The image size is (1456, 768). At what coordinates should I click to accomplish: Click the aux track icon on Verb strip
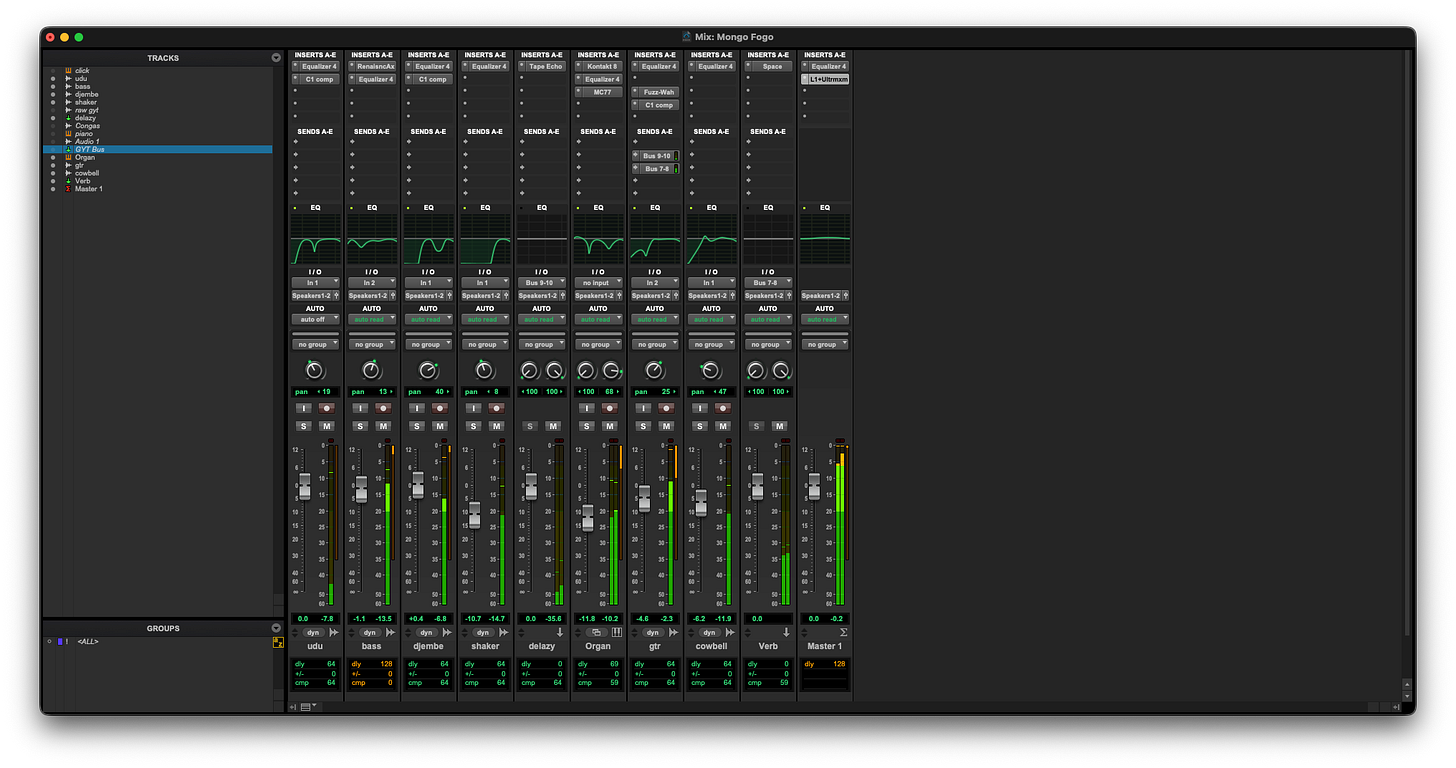(786, 633)
